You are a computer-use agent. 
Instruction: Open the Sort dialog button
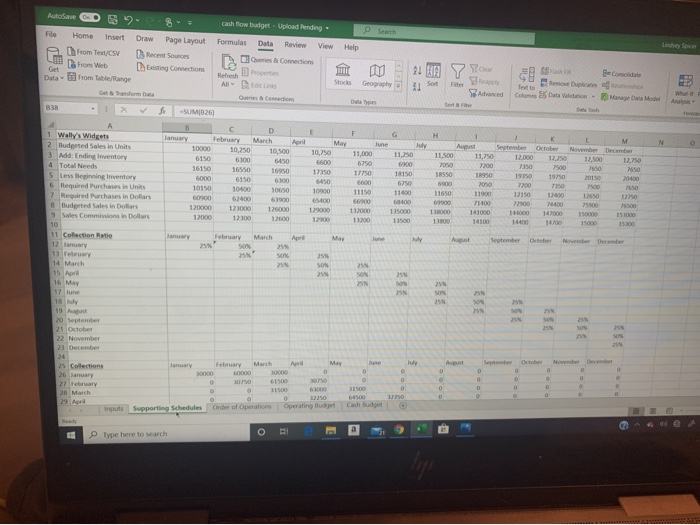tap(433, 75)
